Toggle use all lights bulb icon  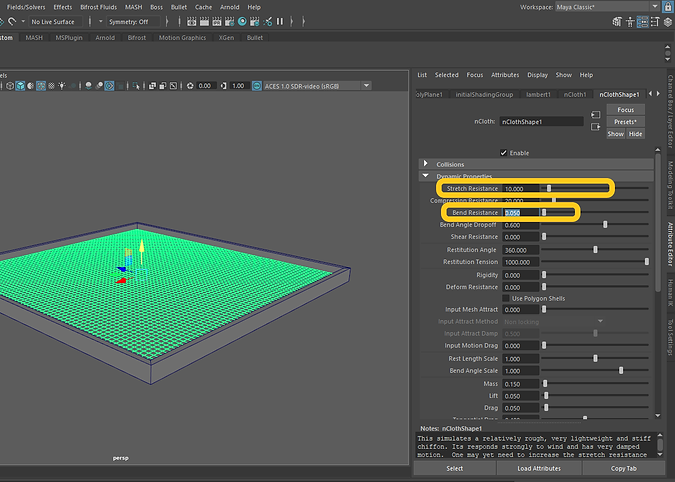click(x=62, y=86)
